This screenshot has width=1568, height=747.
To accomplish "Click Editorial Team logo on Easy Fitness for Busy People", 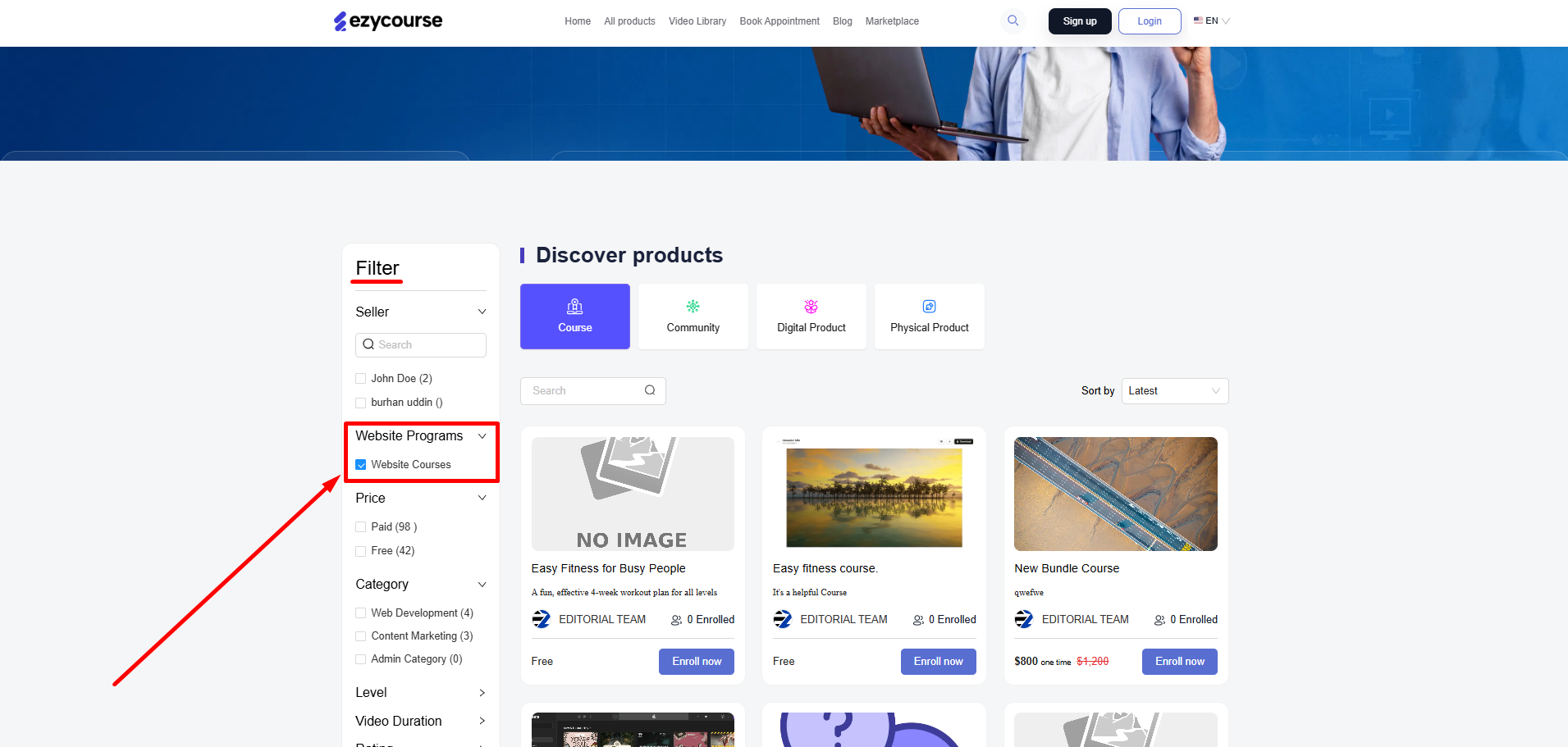I will point(542,619).
